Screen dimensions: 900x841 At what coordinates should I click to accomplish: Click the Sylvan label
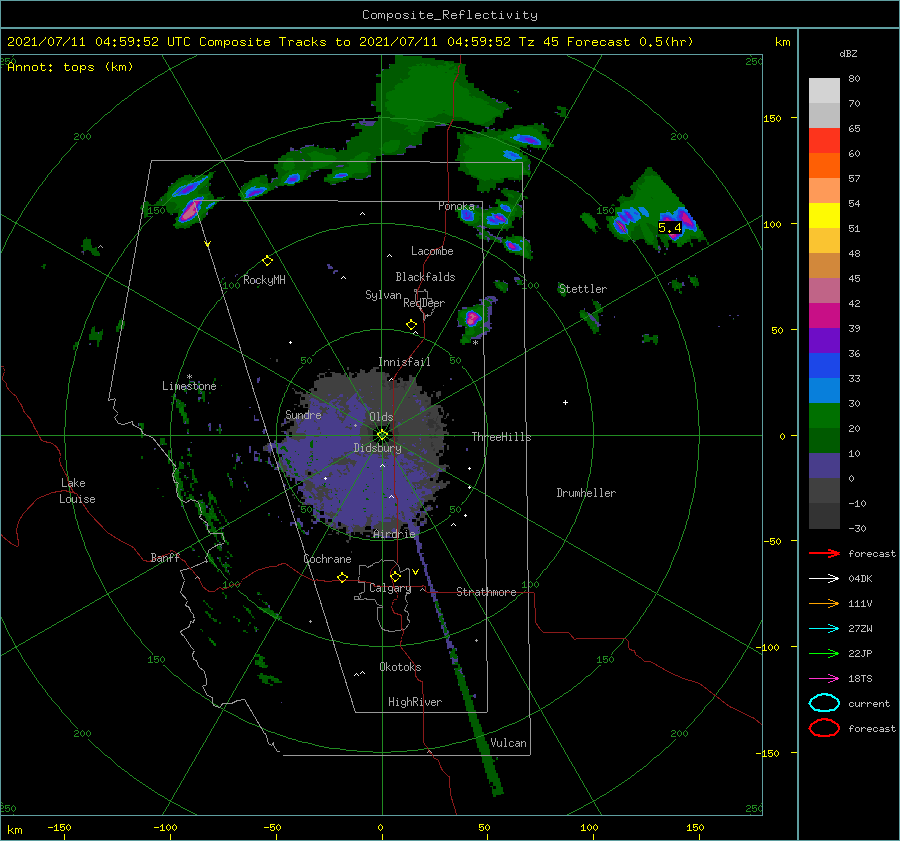click(383, 295)
